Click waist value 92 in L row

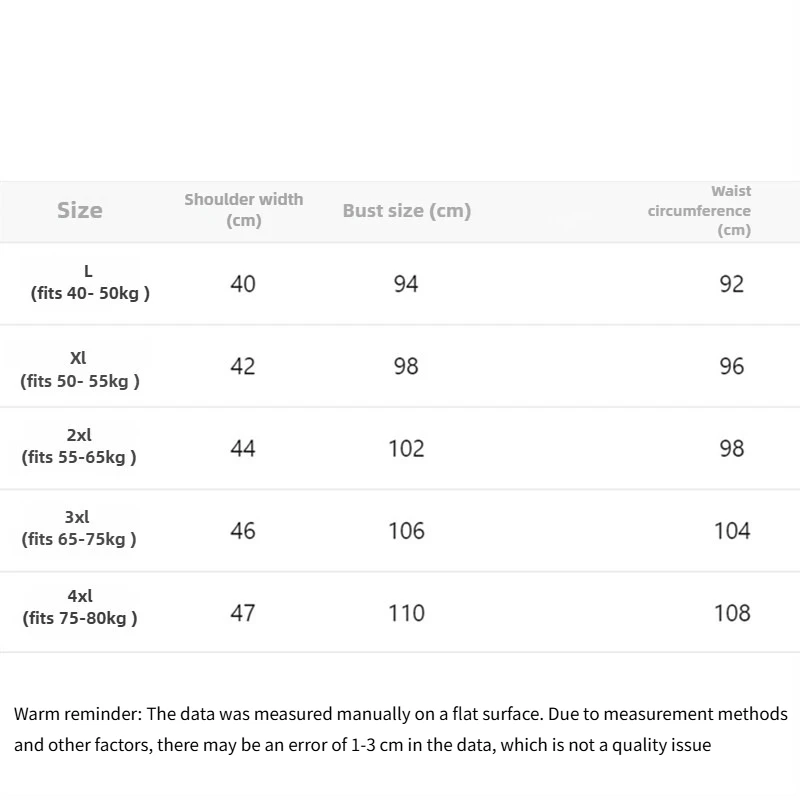pyautogui.click(x=732, y=284)
